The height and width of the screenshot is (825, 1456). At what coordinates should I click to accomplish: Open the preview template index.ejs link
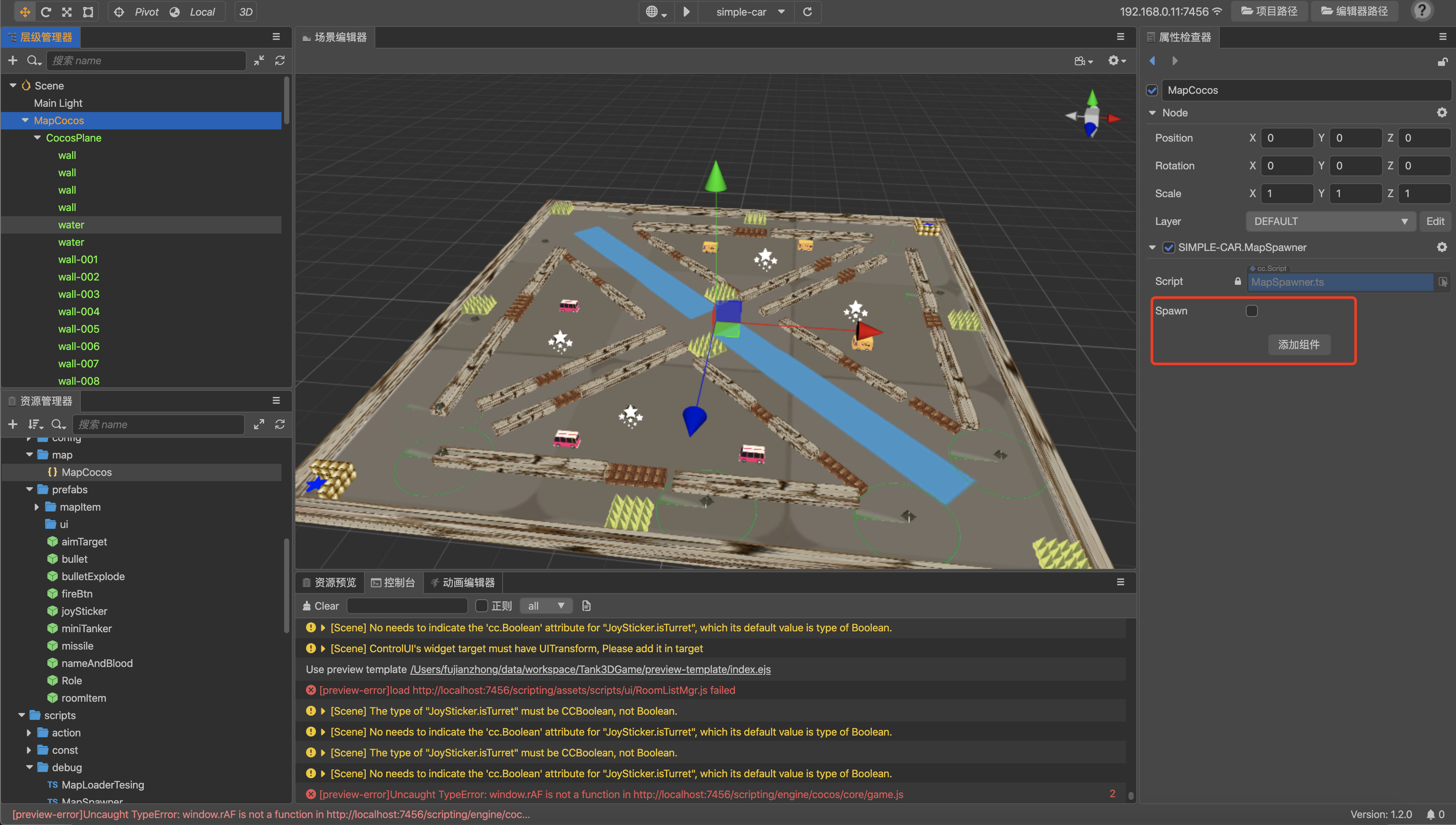tap(590, 669)
